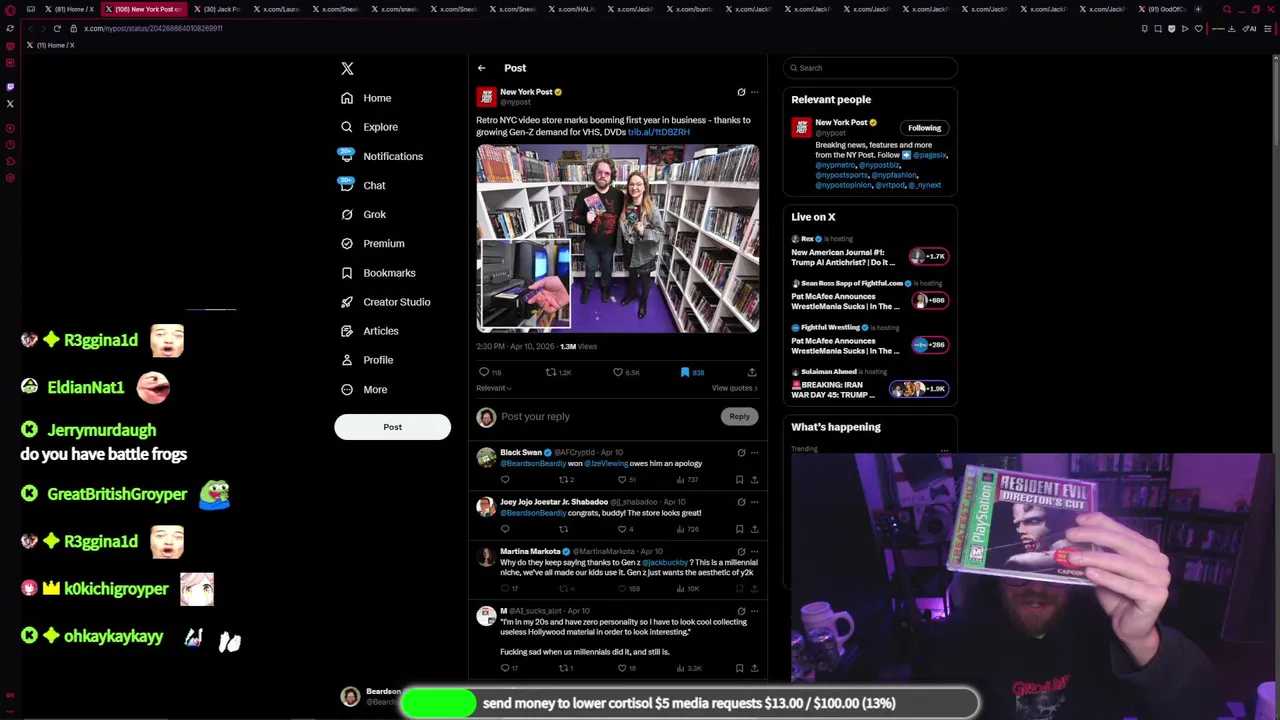
Task: Toggle bookmark on Martina Markota's reply
Action: point(739,588)
